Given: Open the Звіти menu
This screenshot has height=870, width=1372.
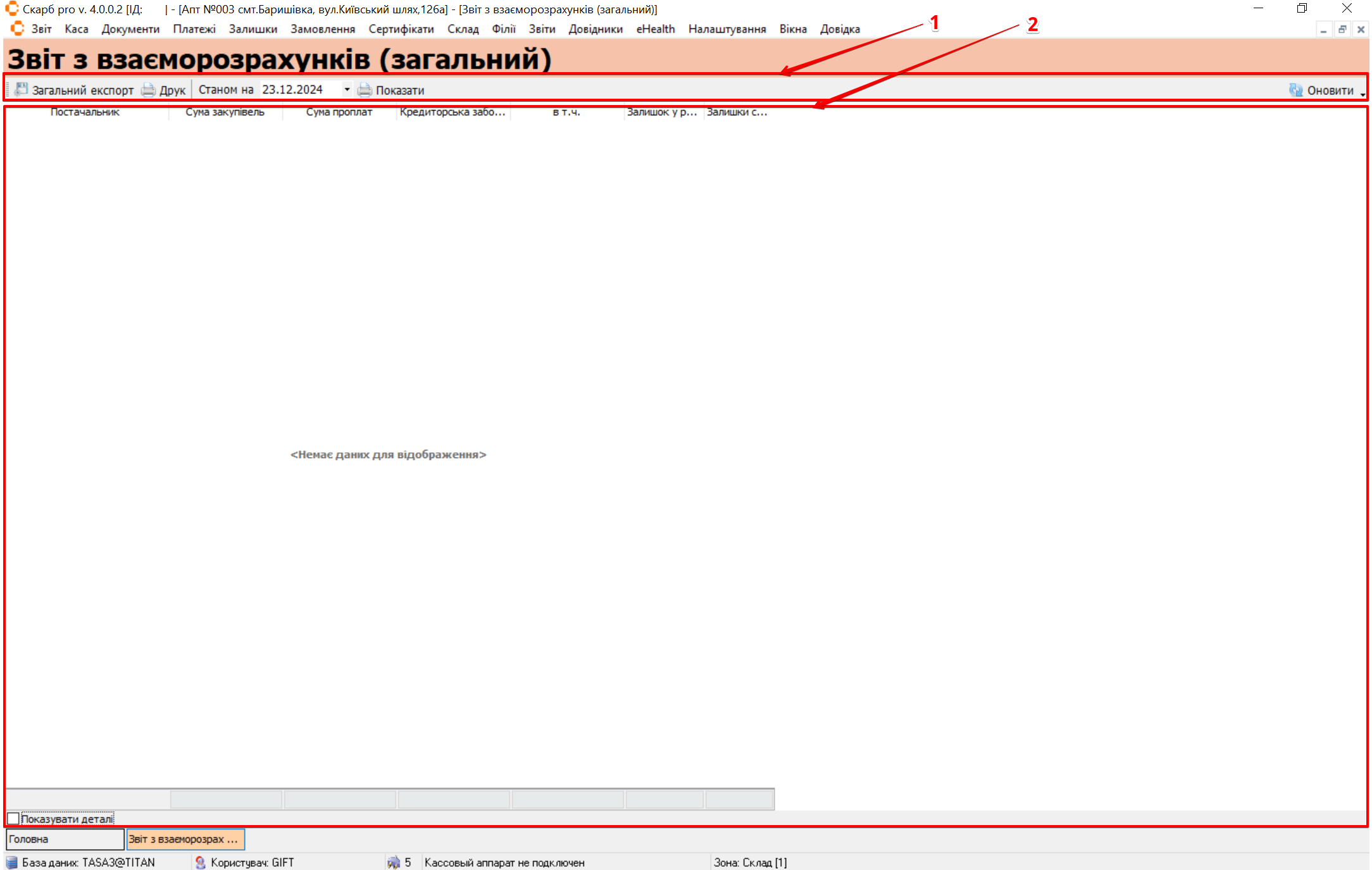Looking at the screenshot, I should [x=542, y=28].
